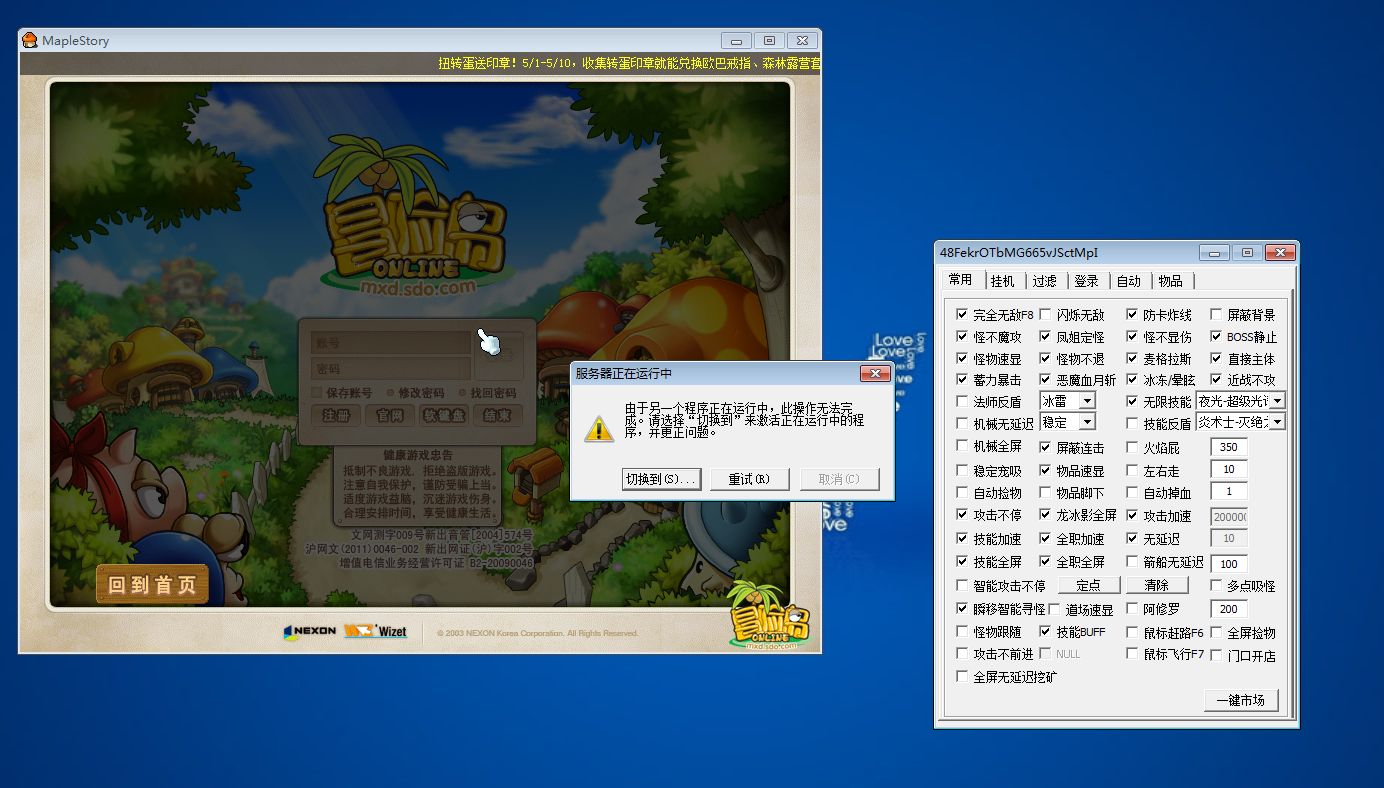Click the 结束 button in login panel
Screen dimensions: 1384x788
tap(497, 415)
